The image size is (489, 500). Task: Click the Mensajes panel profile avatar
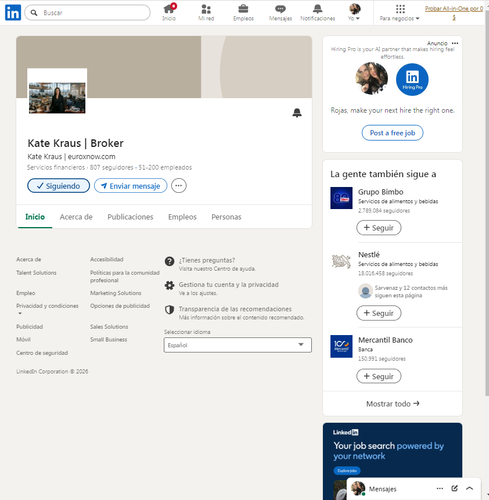[x=358, y=488]
